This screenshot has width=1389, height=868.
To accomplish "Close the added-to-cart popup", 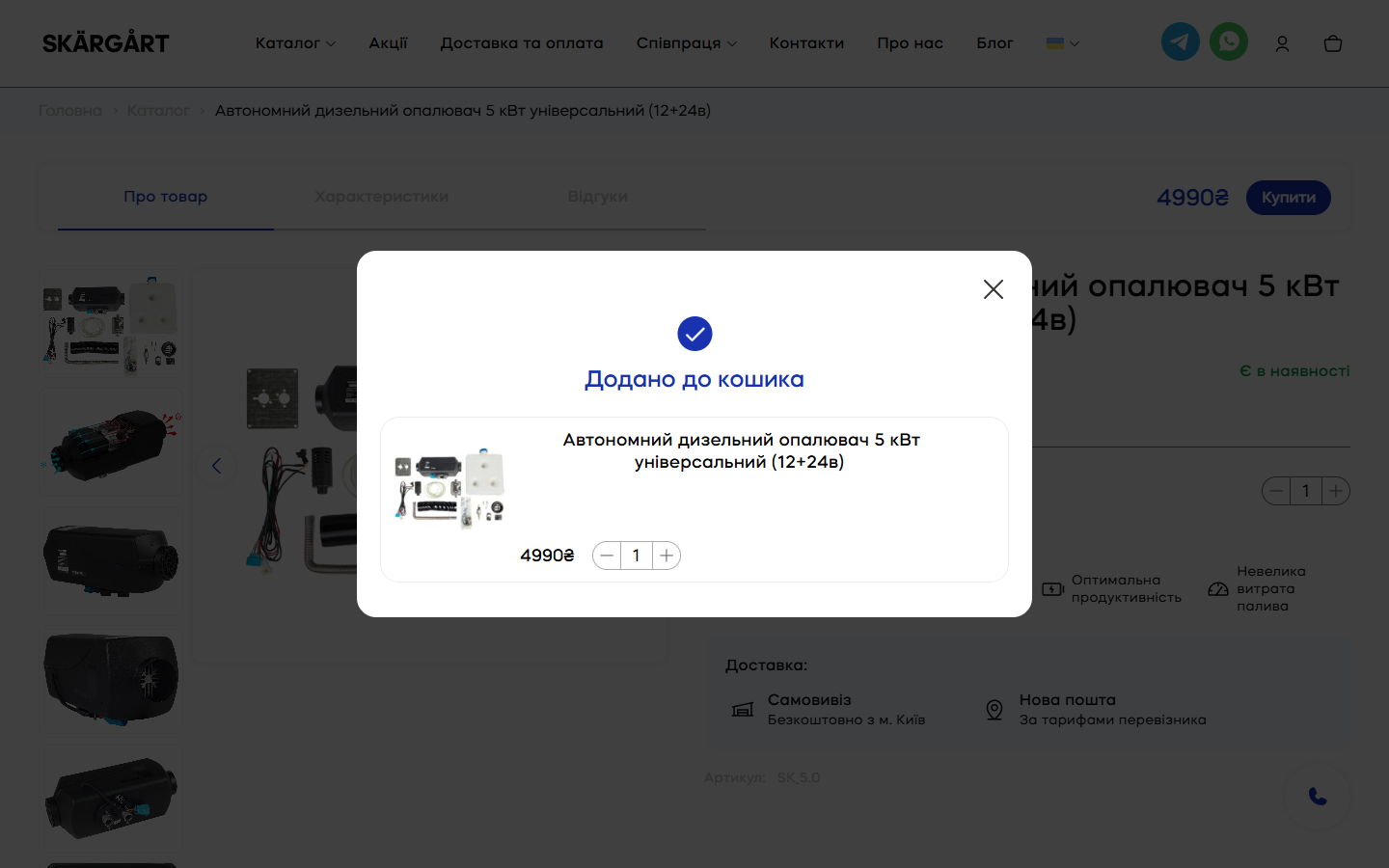I will click(x=994, y=289).
